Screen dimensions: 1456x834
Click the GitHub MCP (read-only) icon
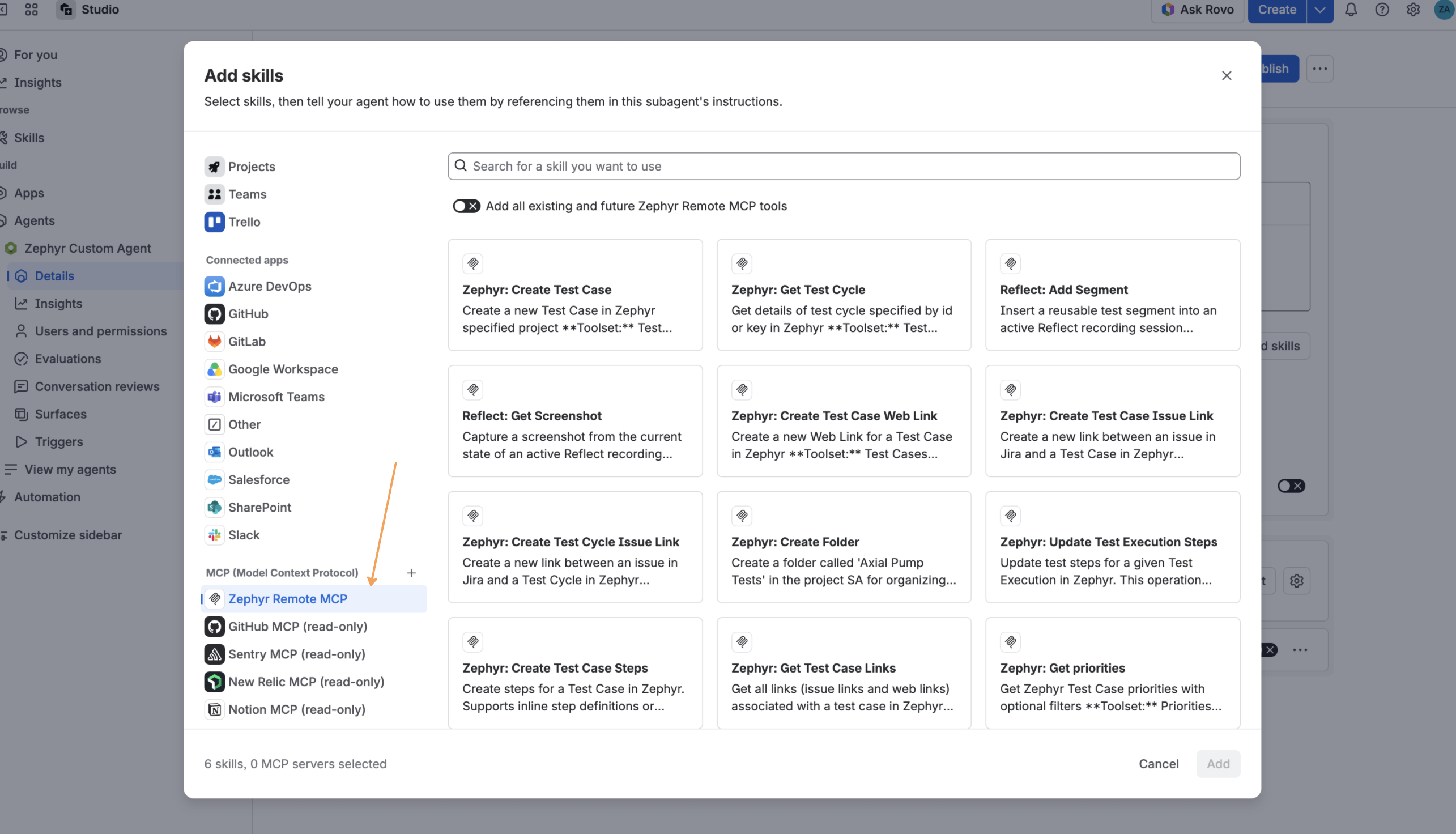[214, 626]
